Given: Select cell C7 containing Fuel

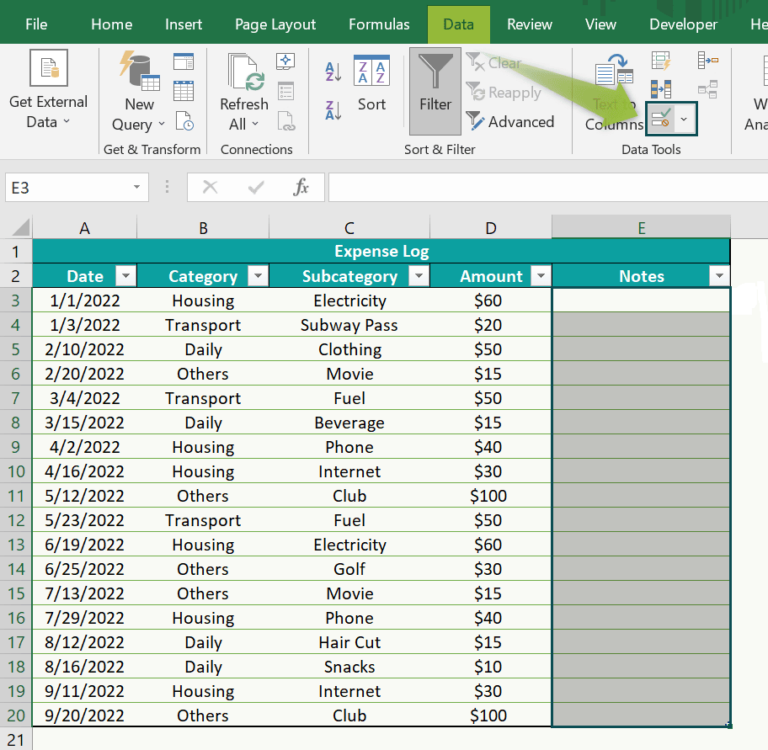Looking at the screenshot, I should (349, 398).
